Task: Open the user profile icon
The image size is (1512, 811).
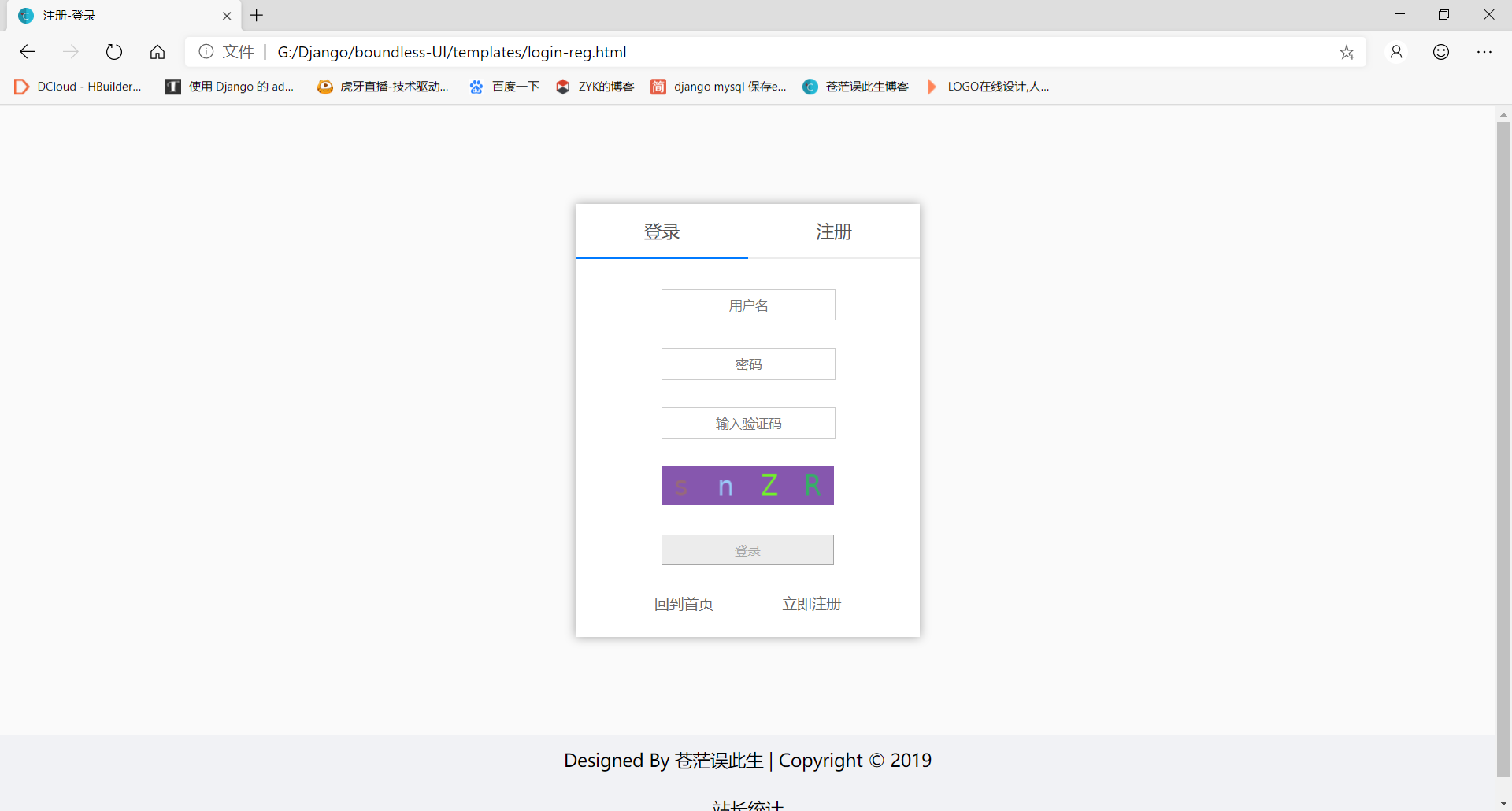Action: pos(1396,52)
